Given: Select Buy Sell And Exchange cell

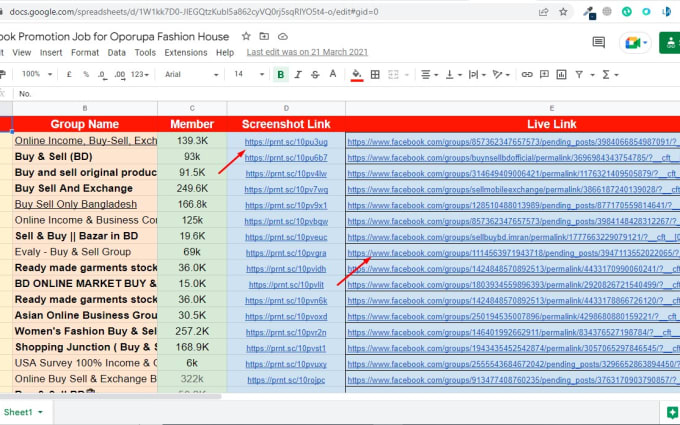Looking at the screenshot, I should pos(85,188).
